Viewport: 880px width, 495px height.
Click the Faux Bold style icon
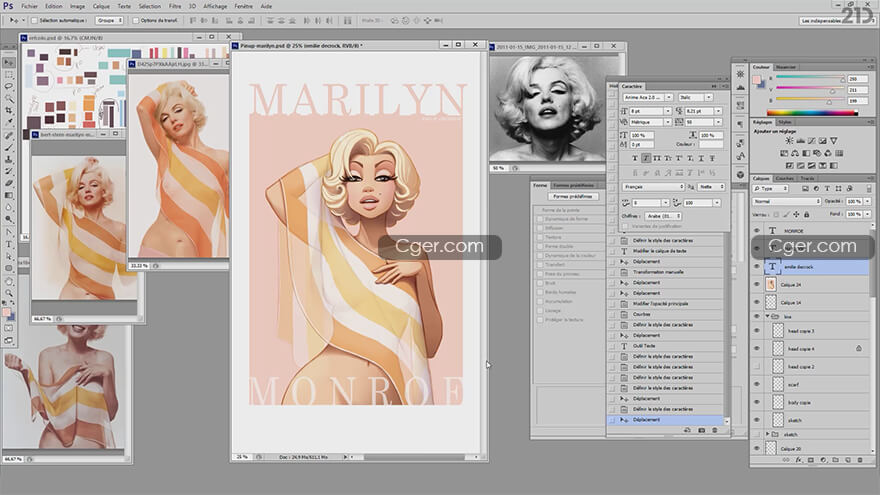pos(635,158)
